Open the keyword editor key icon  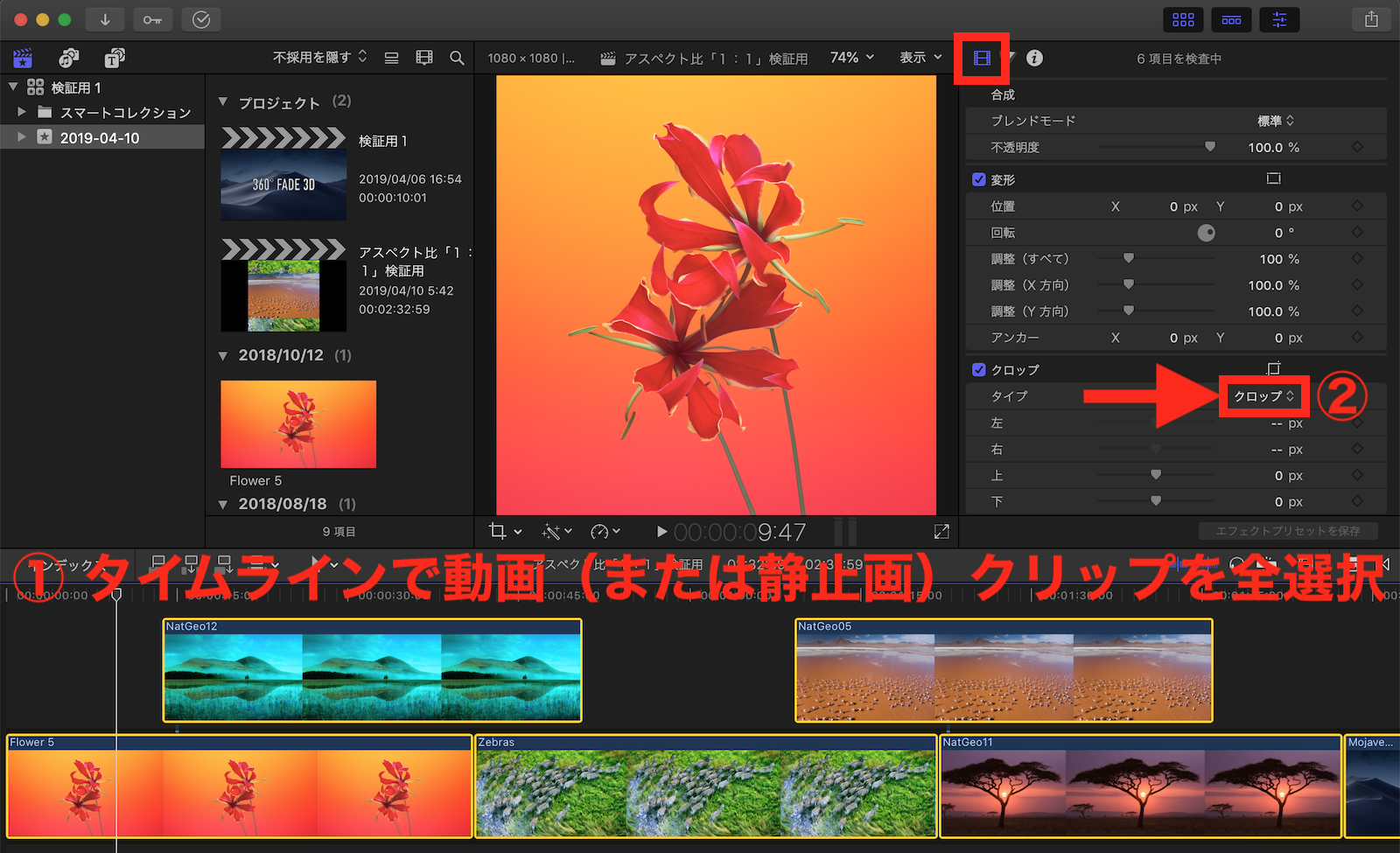tap(152, 19)
